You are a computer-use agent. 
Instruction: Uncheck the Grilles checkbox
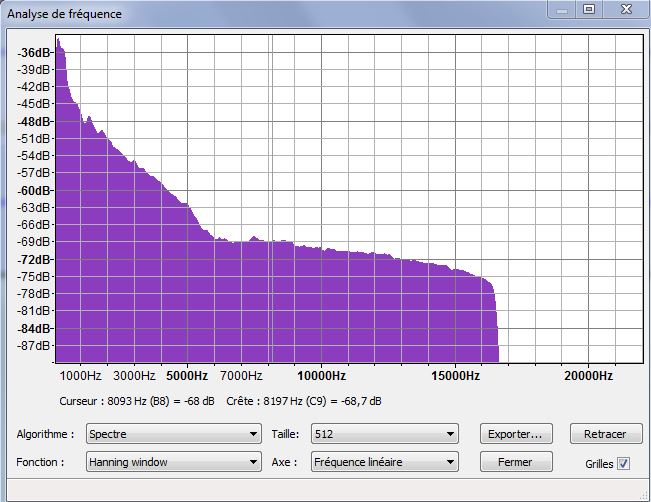pyautogui.click(x=624, y=463)
